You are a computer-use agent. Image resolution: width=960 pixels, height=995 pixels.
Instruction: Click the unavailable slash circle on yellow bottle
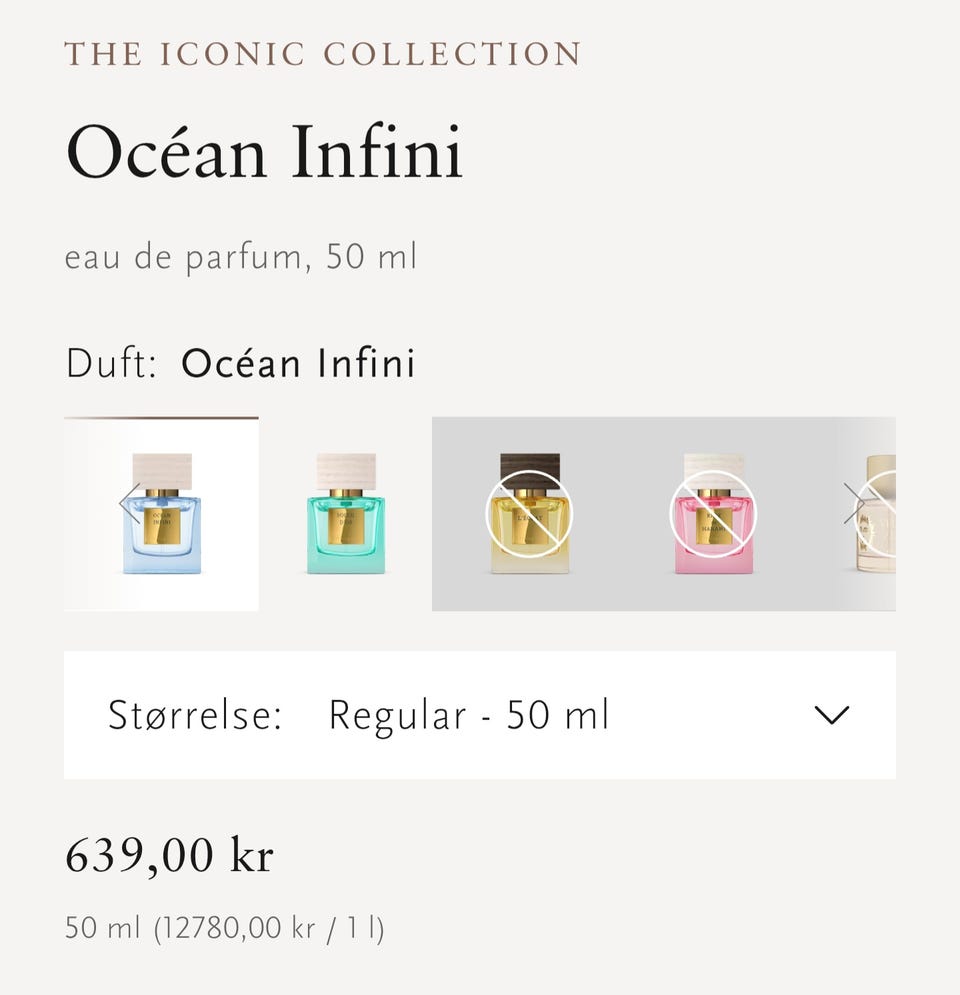(x=529, y=513)
